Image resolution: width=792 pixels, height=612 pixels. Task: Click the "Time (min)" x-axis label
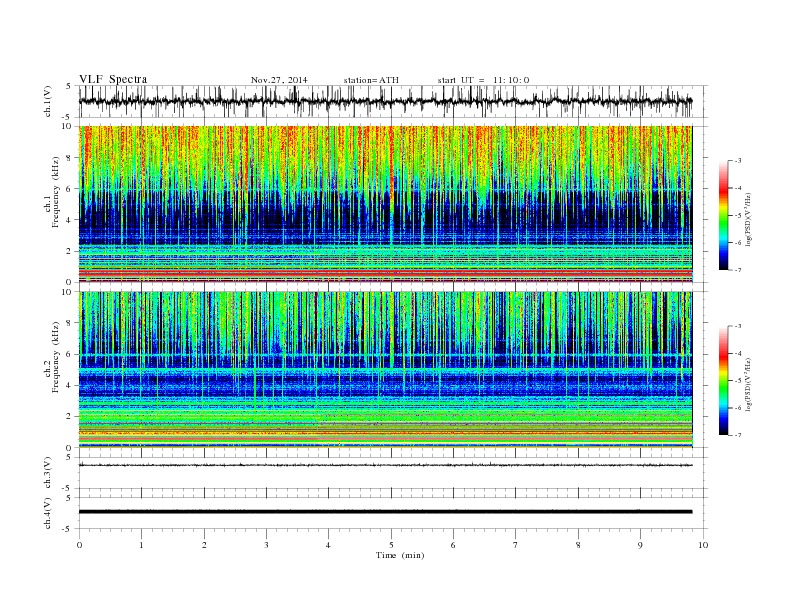click(x=400, y=555)
